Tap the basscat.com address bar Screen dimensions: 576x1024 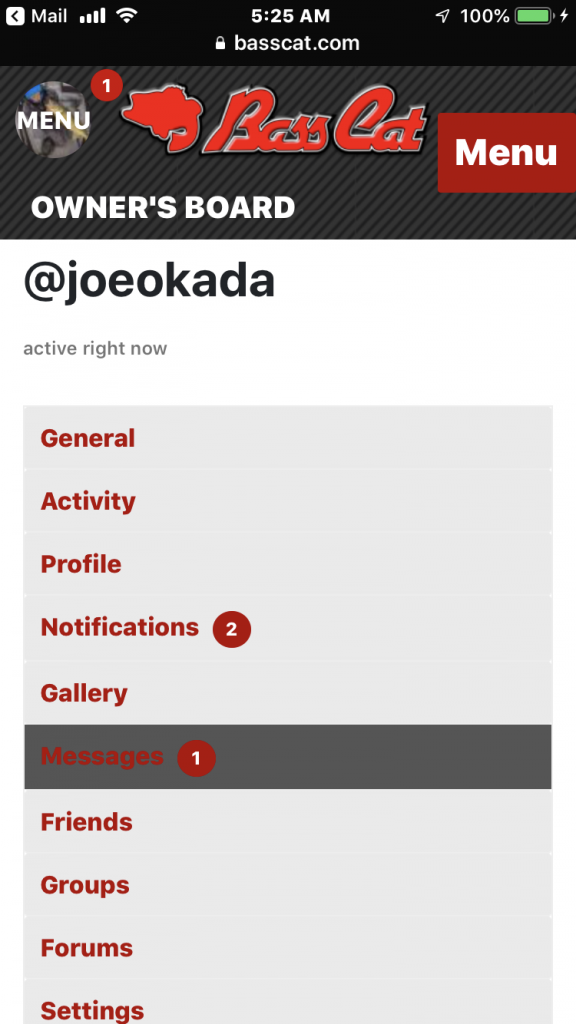click(288, 43)
